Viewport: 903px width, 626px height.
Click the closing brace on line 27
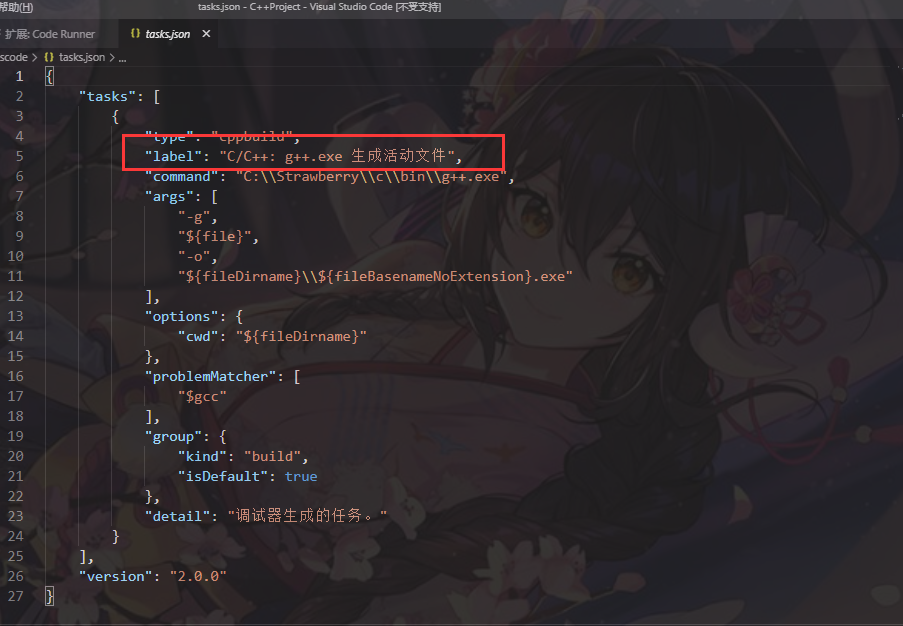pyautogui.click(x=50, y=596)
